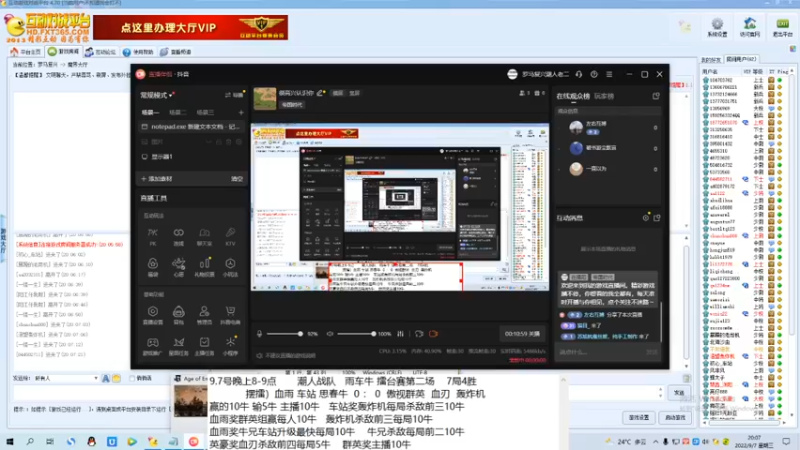This screenshot has width=800, height=450.
Task: Add a new scene with plus button
Action: [x=241, y=112]
